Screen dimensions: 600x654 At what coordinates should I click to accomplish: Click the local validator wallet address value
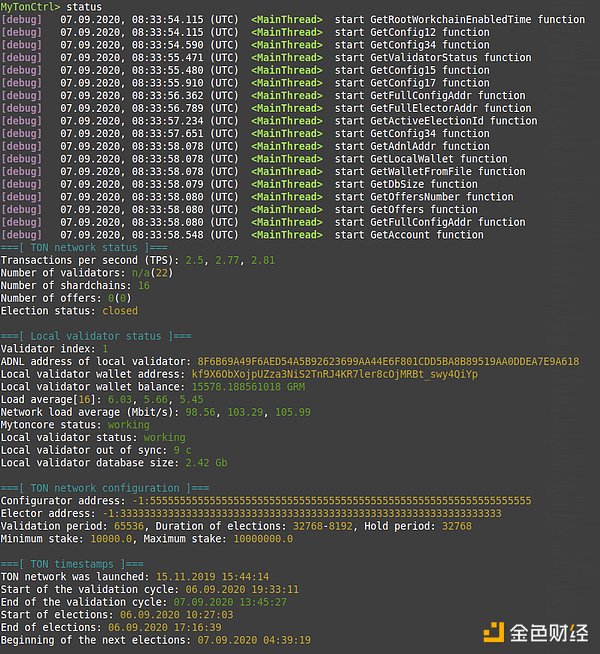coord(334,374)
